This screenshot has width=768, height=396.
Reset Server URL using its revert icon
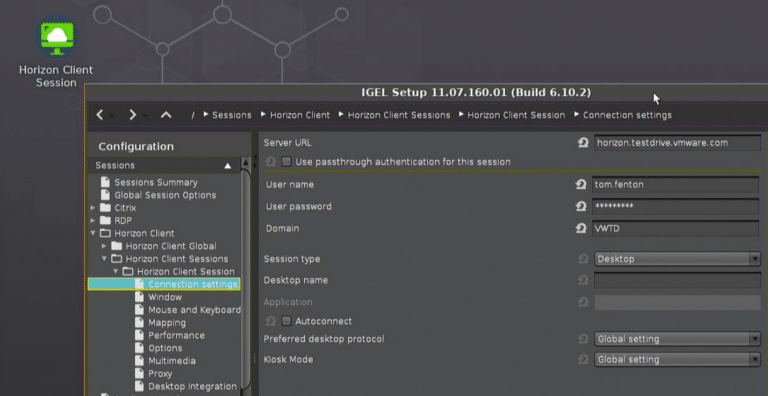point(583,143)
